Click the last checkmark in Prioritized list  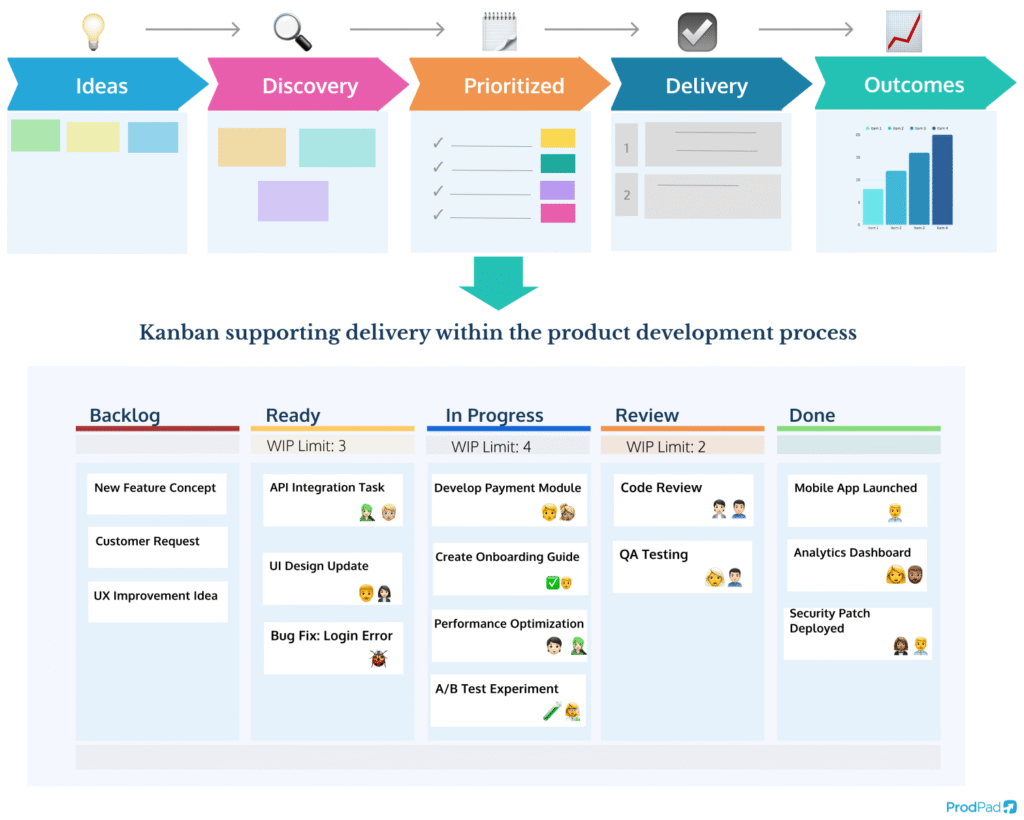(x=438, y=214)
